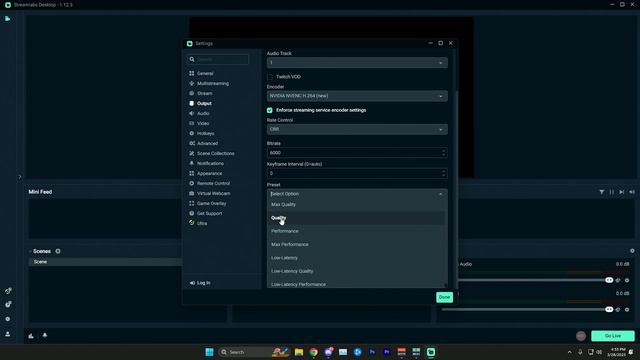Image resolution: width=640 pixels, height=360 pixels.
Task: Click the Game Overlay icon
Action: tap(192, 203)
